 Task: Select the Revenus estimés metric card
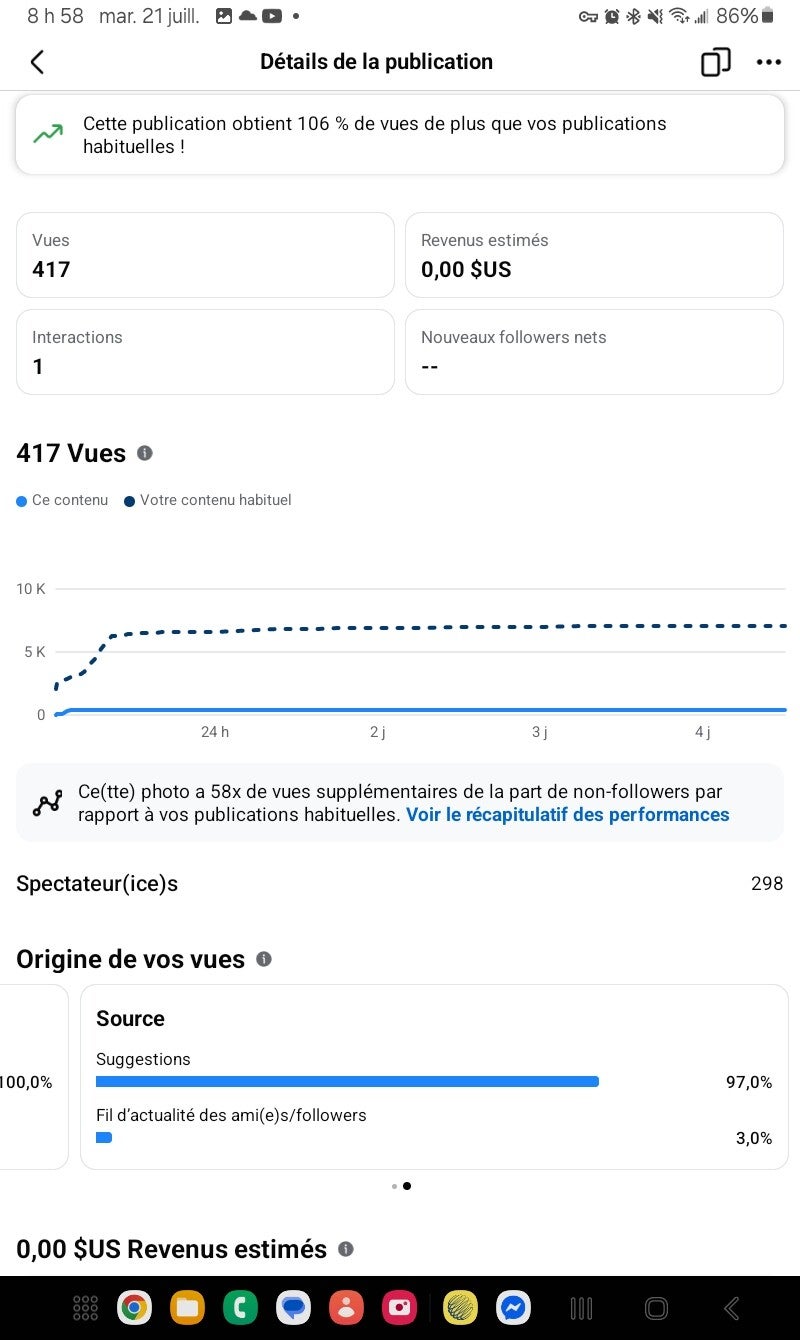[594, 255]
